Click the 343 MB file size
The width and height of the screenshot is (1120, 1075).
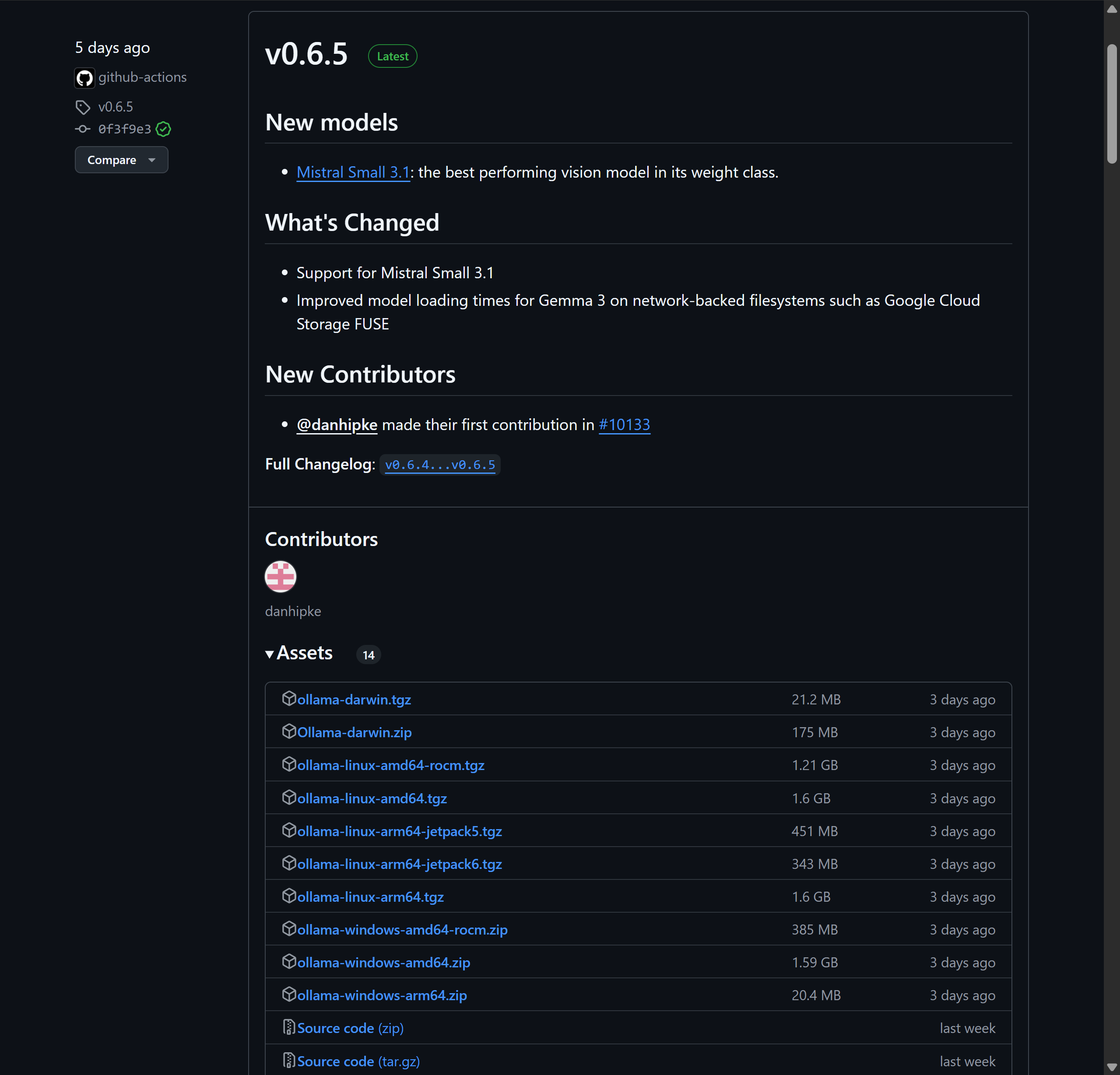click(814, 864)
